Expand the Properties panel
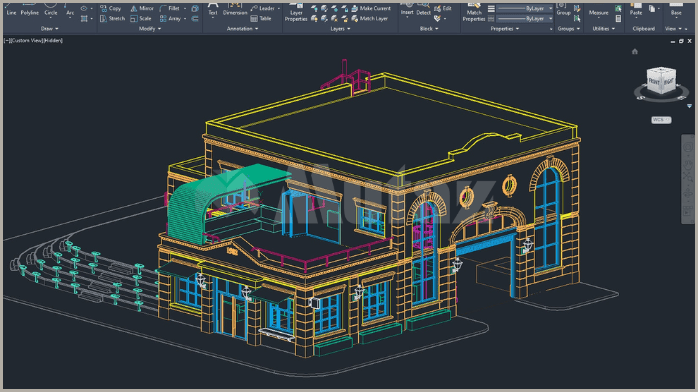This screenshot has width=698, height=392. (505, 28)
